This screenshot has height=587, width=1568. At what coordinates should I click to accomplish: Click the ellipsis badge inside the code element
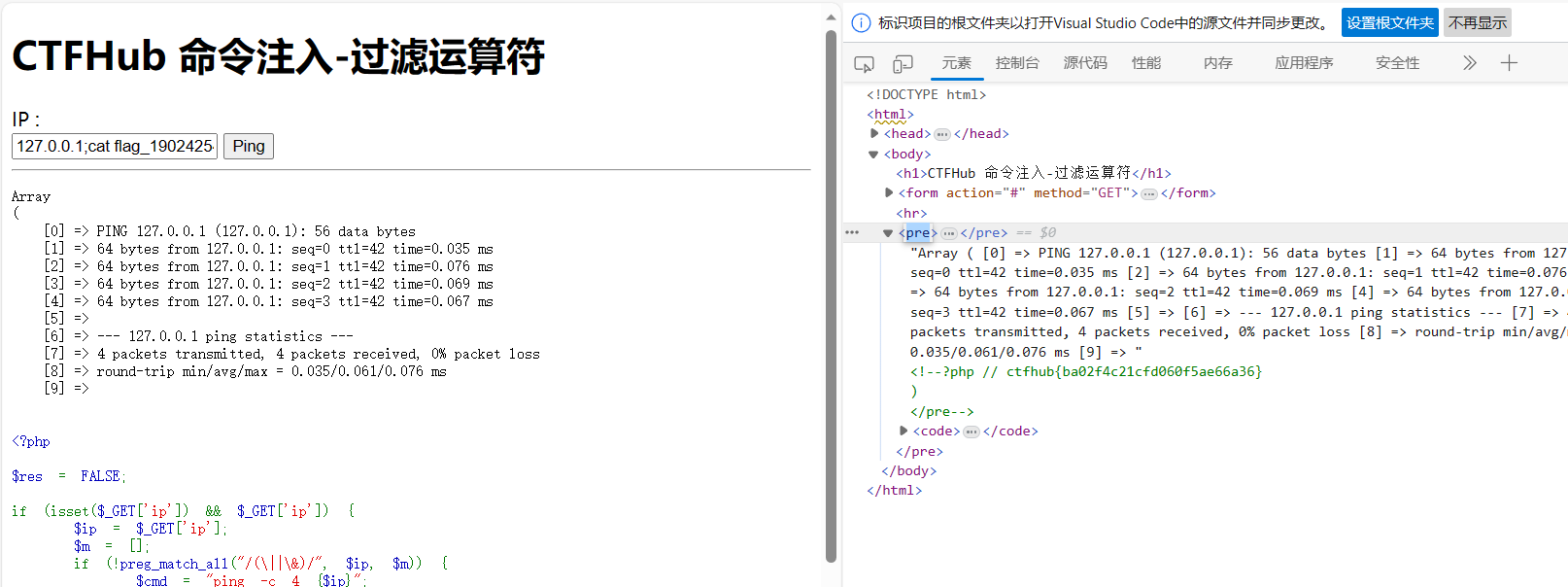click(971, 432)
